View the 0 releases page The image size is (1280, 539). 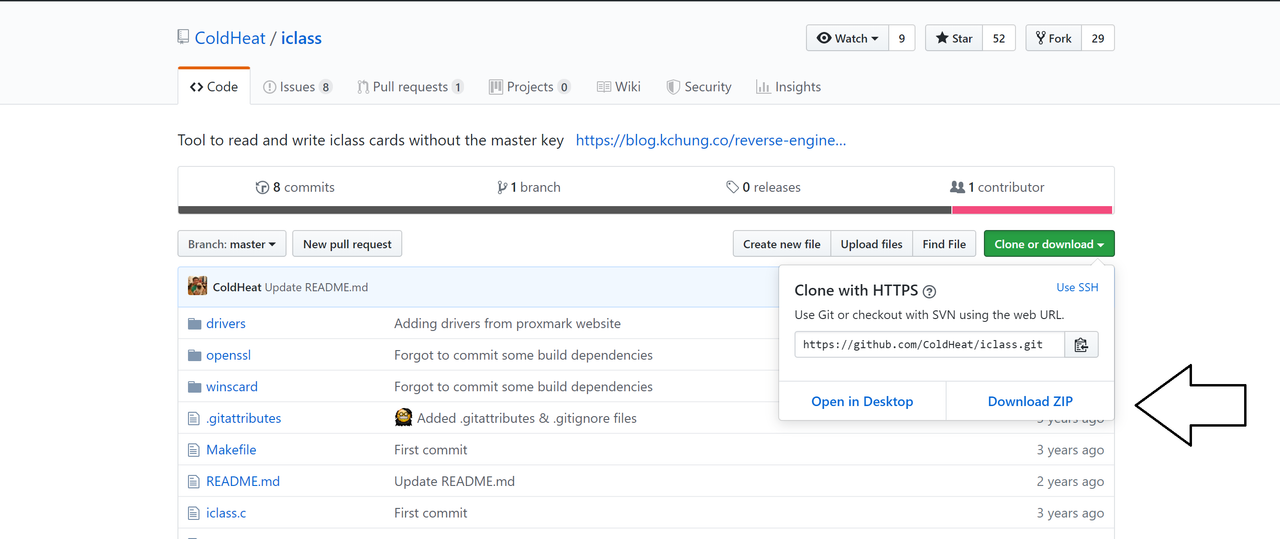763,187
